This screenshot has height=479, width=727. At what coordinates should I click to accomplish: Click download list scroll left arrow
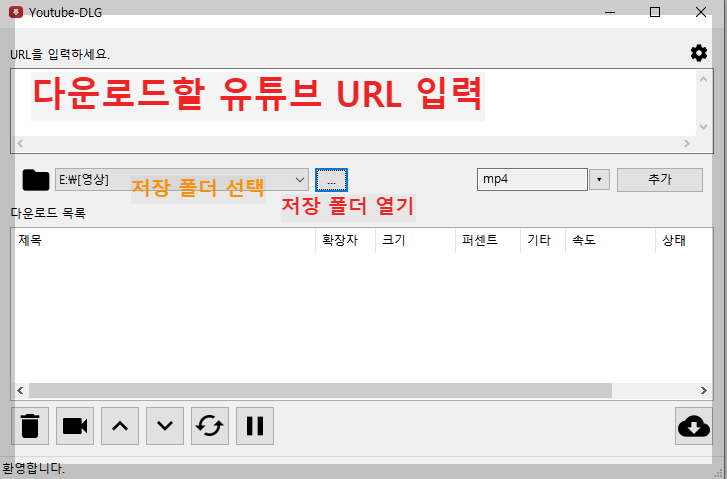[x=20, y=390]
